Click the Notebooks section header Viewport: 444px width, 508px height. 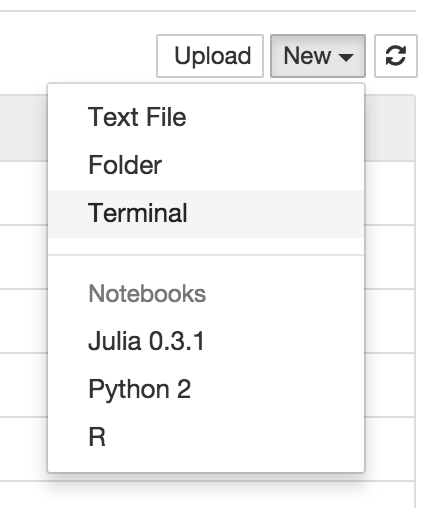click(x=147, y=294)
